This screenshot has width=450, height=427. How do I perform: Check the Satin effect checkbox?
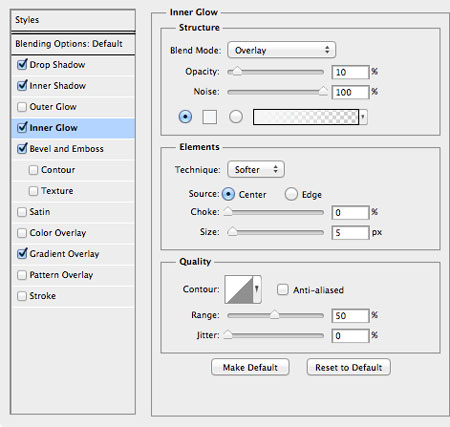coord(22,212)
